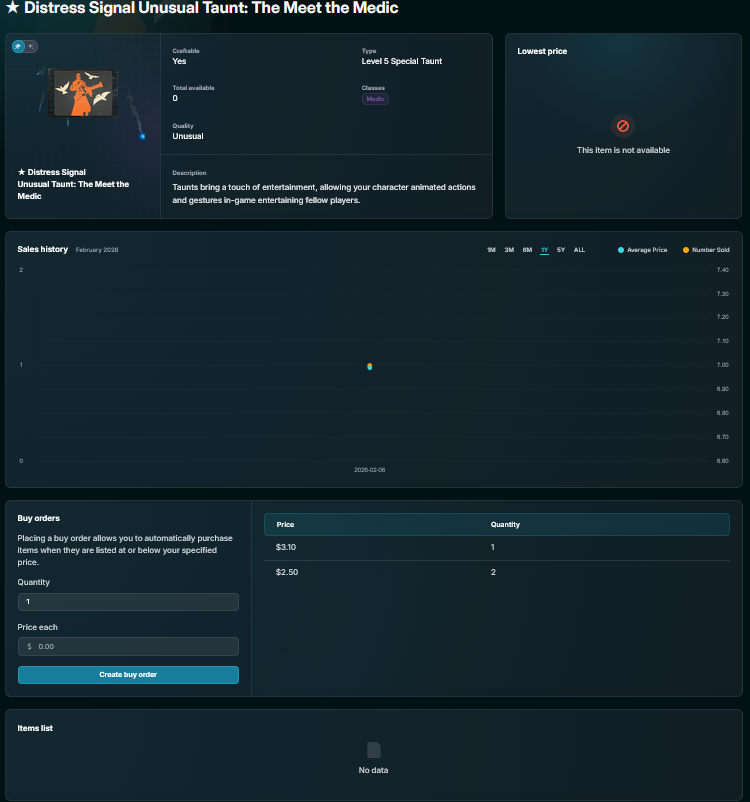The height and width of the screenshot is (802, 750).
Task: Click the Quantity input field
Action: (x=128, y=602)
